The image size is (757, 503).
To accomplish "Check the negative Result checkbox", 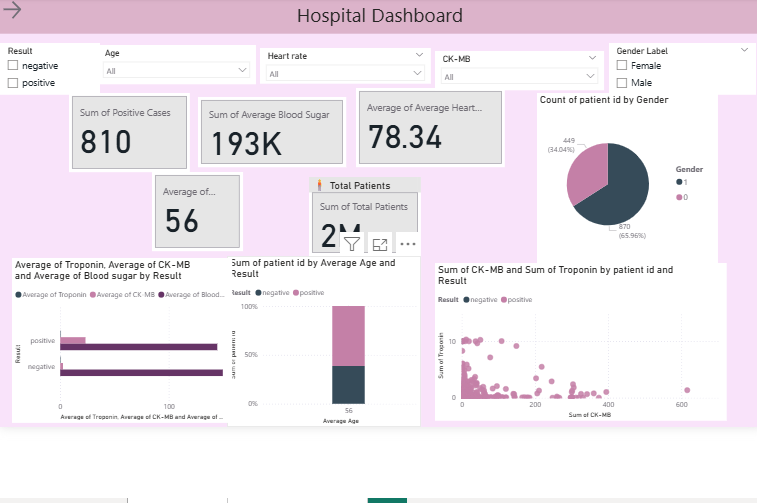I will (x=14, y=66).
